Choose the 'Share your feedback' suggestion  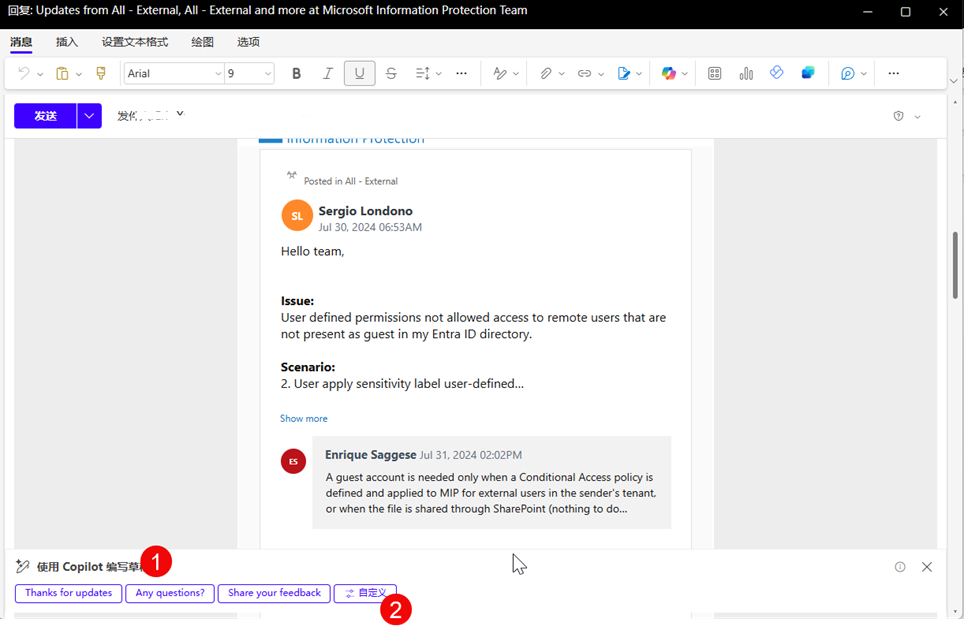[274, 593]
